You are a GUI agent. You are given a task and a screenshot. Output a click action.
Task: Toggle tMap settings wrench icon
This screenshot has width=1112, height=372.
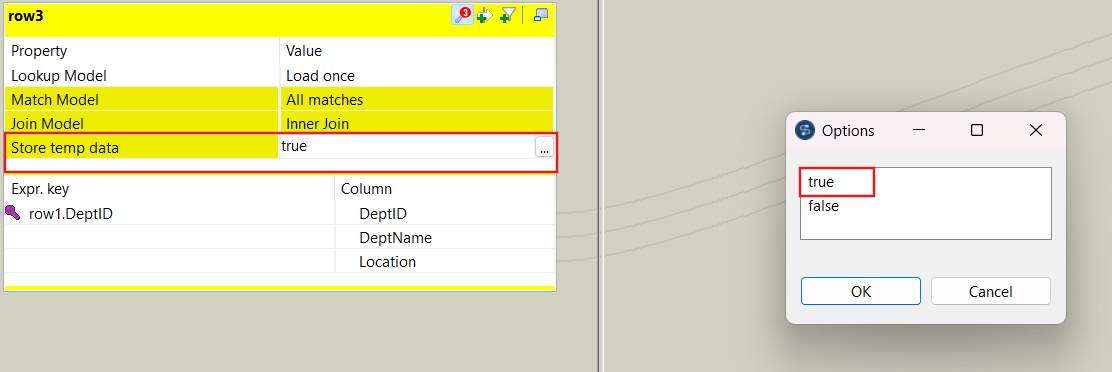pyautogui.click(x=462, y=14)
